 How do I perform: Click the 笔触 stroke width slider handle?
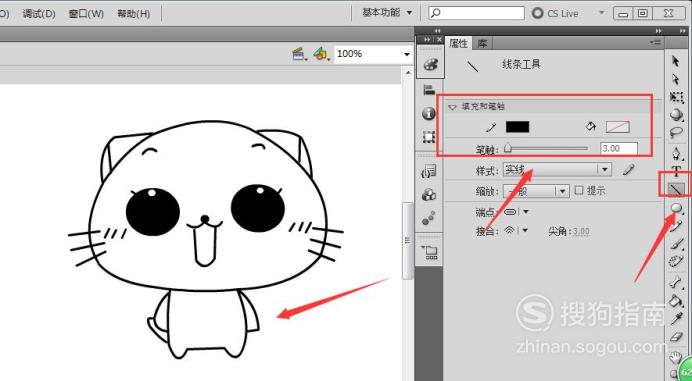(508, 148)
